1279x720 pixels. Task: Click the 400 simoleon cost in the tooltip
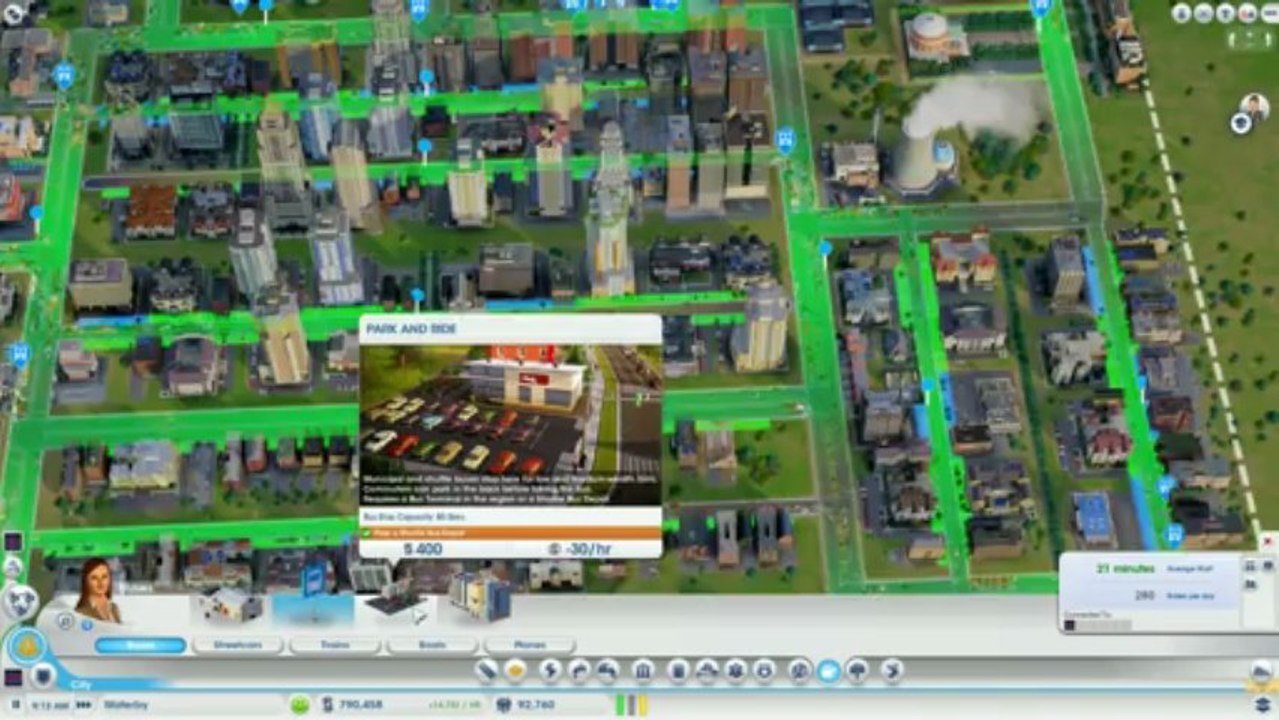coord(423,549)
